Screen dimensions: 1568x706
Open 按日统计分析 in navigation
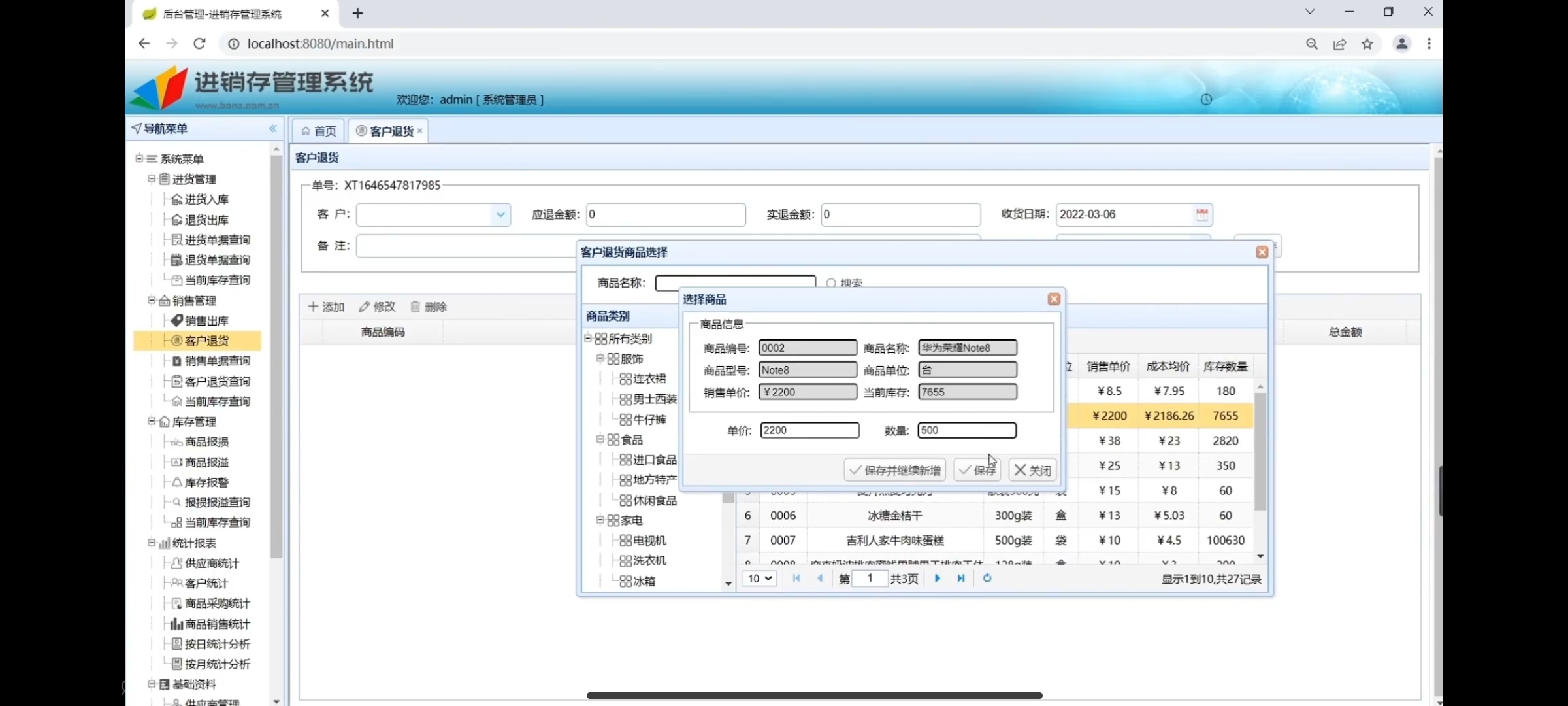pyautogui.click(x=217, y=644)
